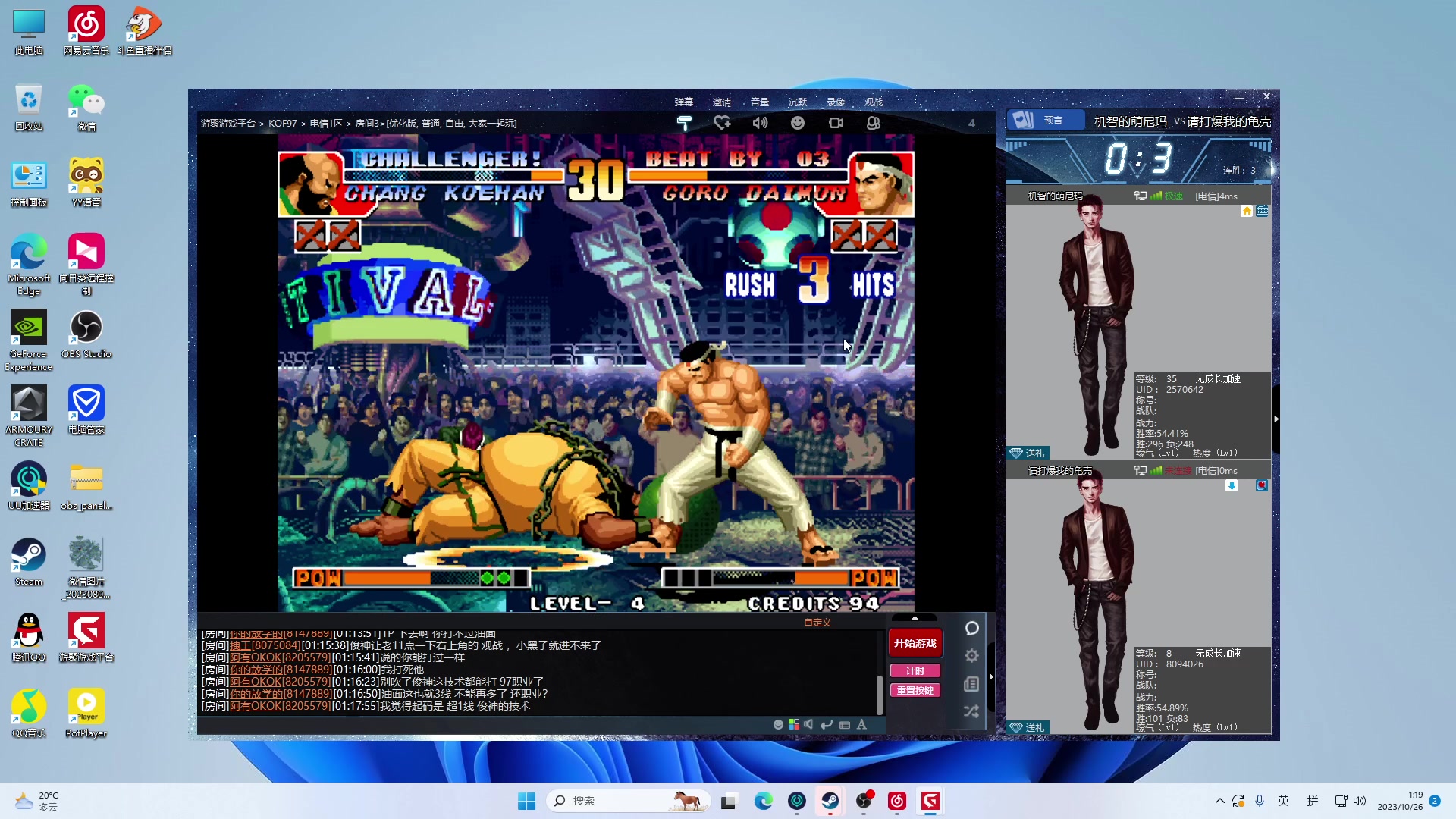Click the 游聚游戏平台 breadcrumb text
Viewport: 1456px width, 819px height.
point(228,123)
